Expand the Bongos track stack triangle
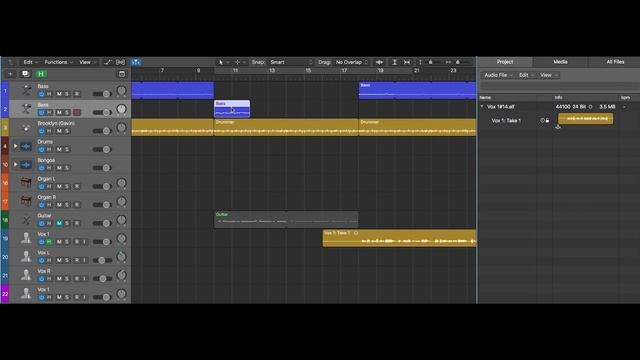Viewport: 640px width, 360px height. 16,164
